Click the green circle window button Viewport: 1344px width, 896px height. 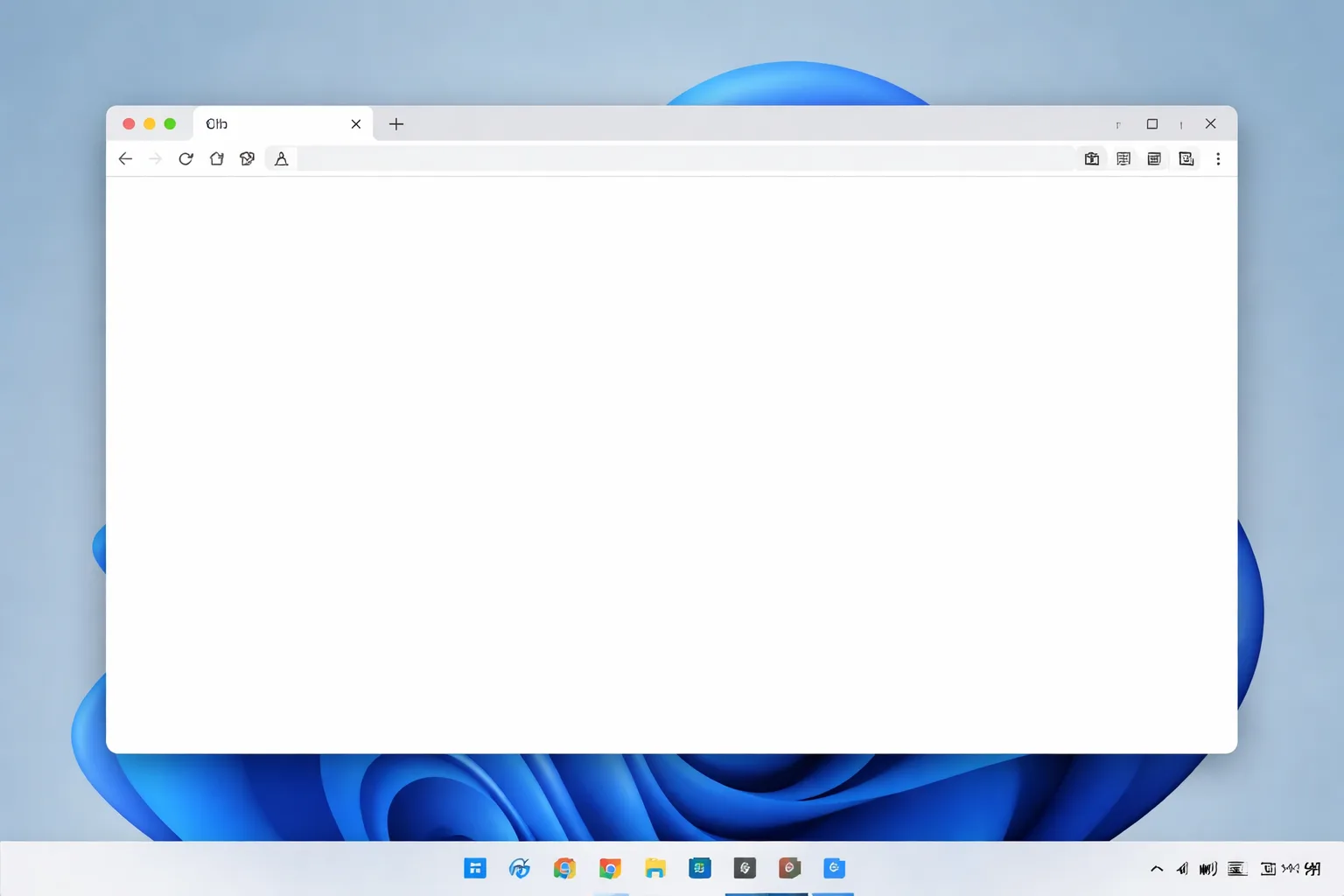pyautogui.click(x=170, y=123)
